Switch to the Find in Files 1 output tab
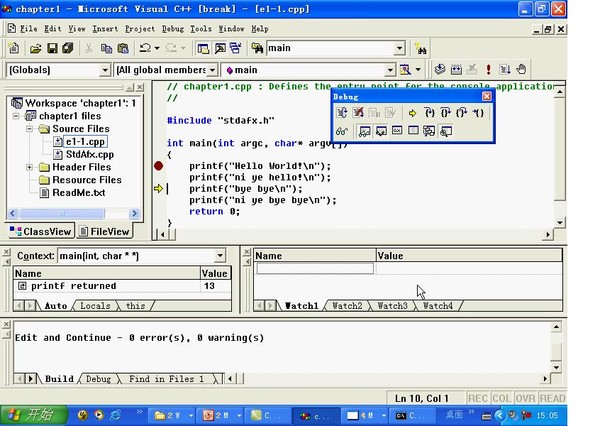 (166, 379)
